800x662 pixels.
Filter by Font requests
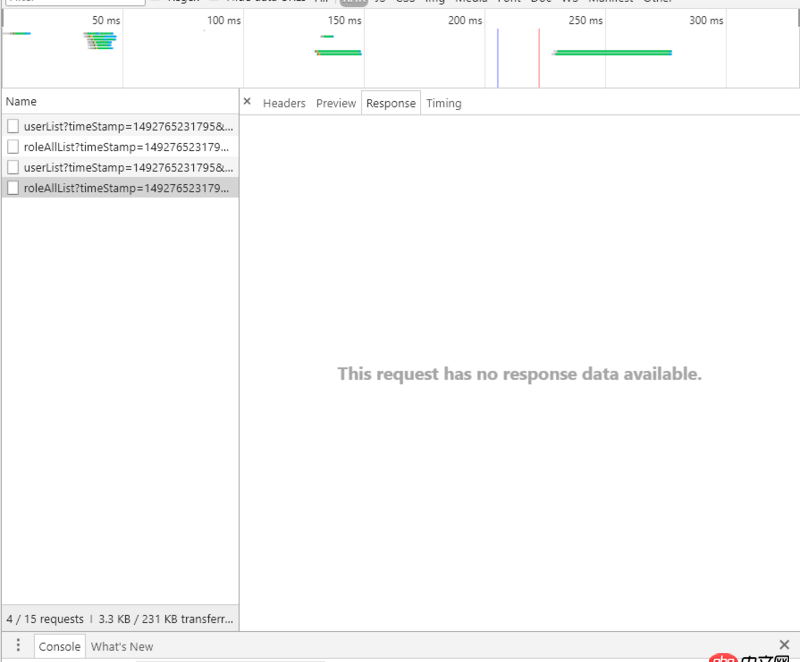pos(506,2)
